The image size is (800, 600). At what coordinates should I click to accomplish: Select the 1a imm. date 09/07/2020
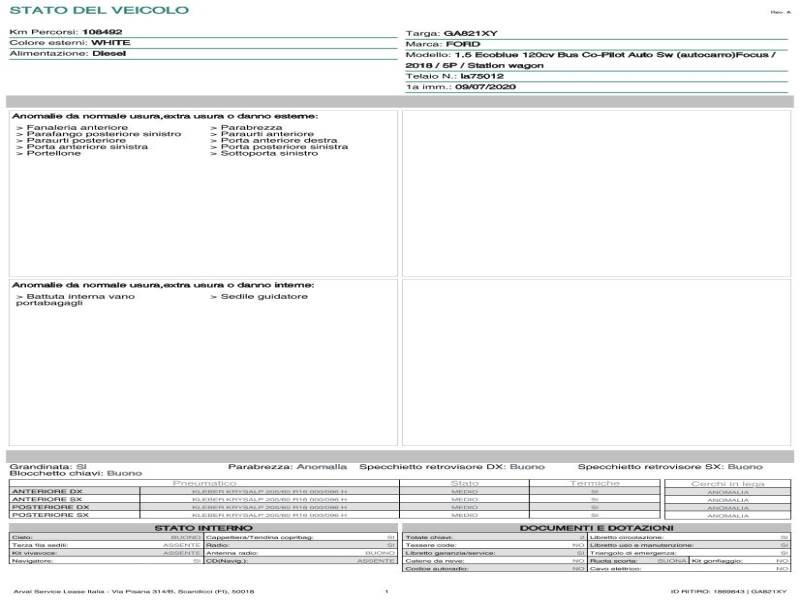(485, 87)
